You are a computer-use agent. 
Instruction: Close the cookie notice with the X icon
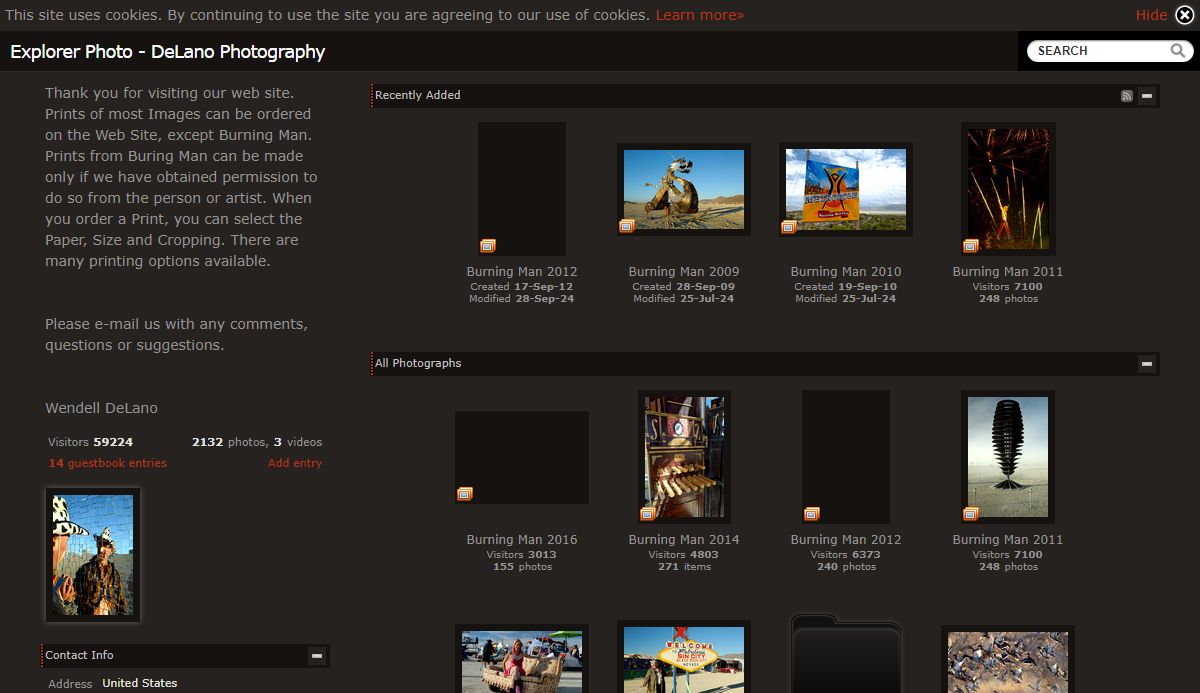pos(1184,15)
